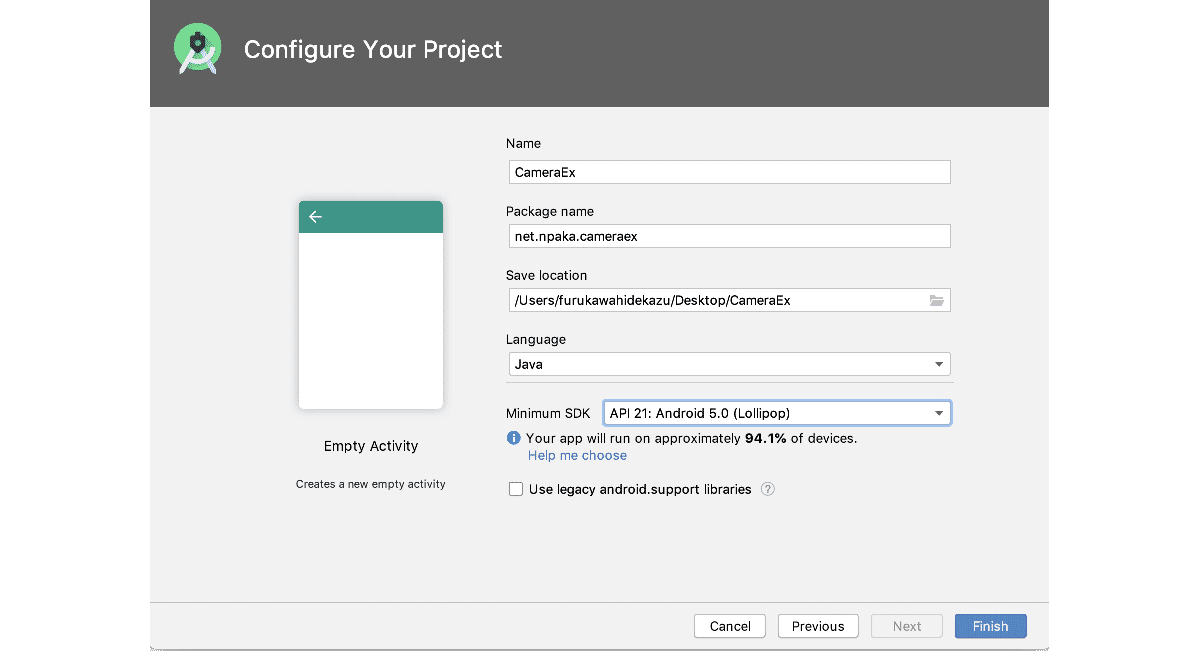Click the question mark help icon
1200x651 pixels.
tap(768, 489)
